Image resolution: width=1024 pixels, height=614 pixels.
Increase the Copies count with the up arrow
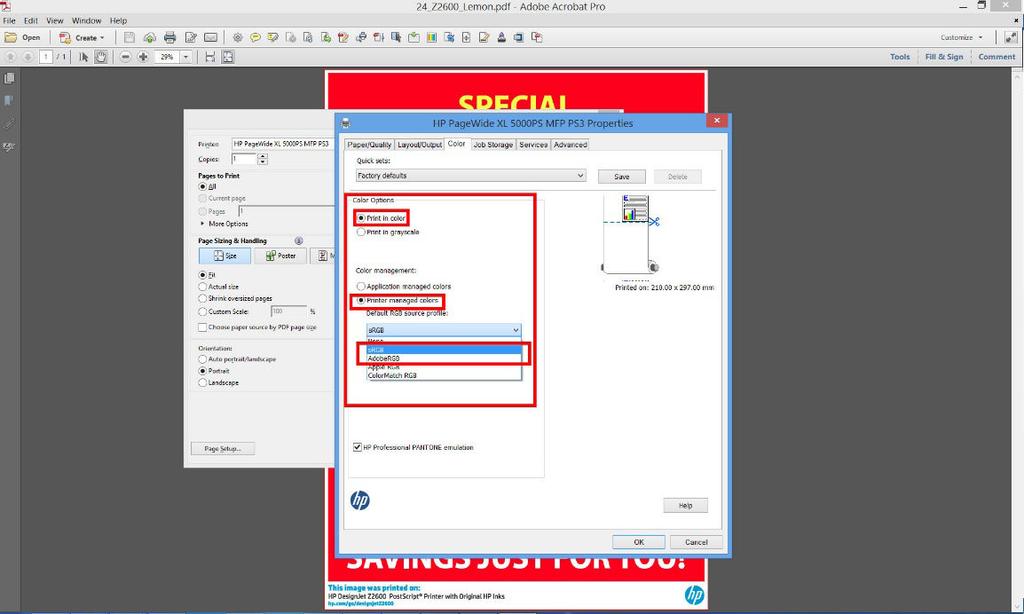point(263,156)
